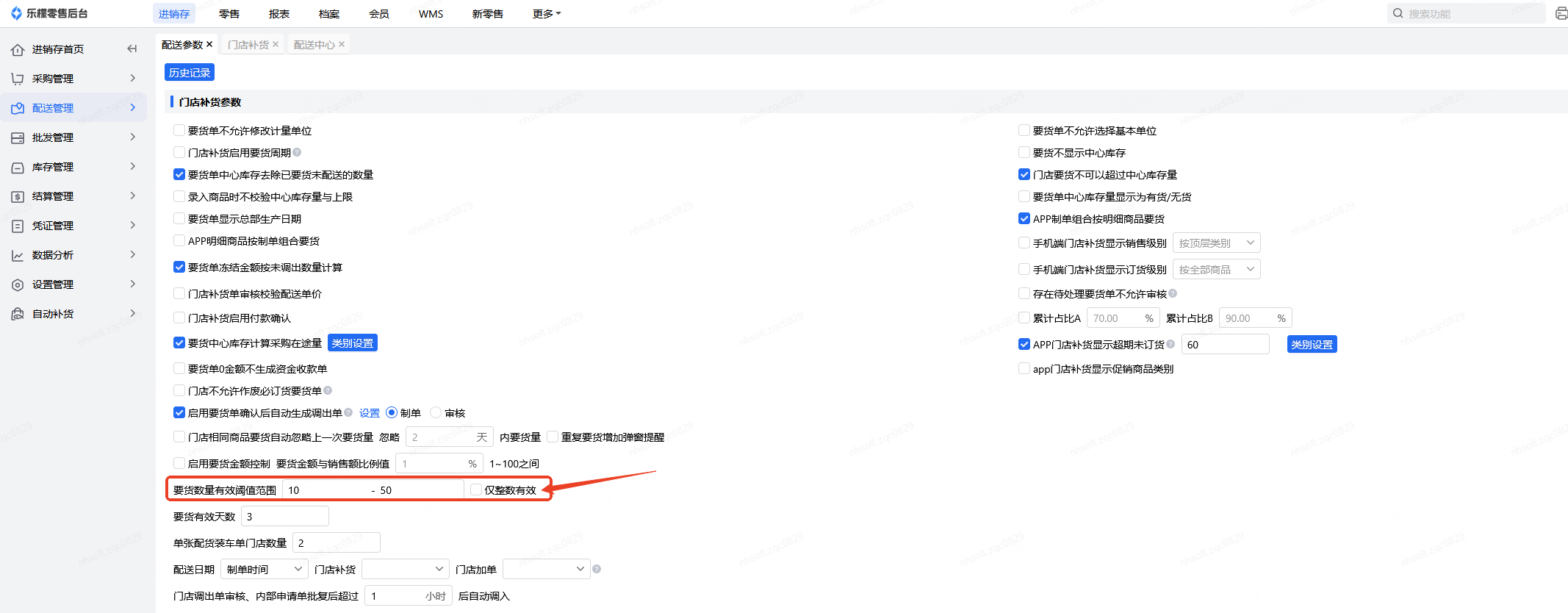The height and width of the screenshot is (613, 1568).
Task: Click help icon after 门店不允许作废必订货要货单
Action: 328,390
